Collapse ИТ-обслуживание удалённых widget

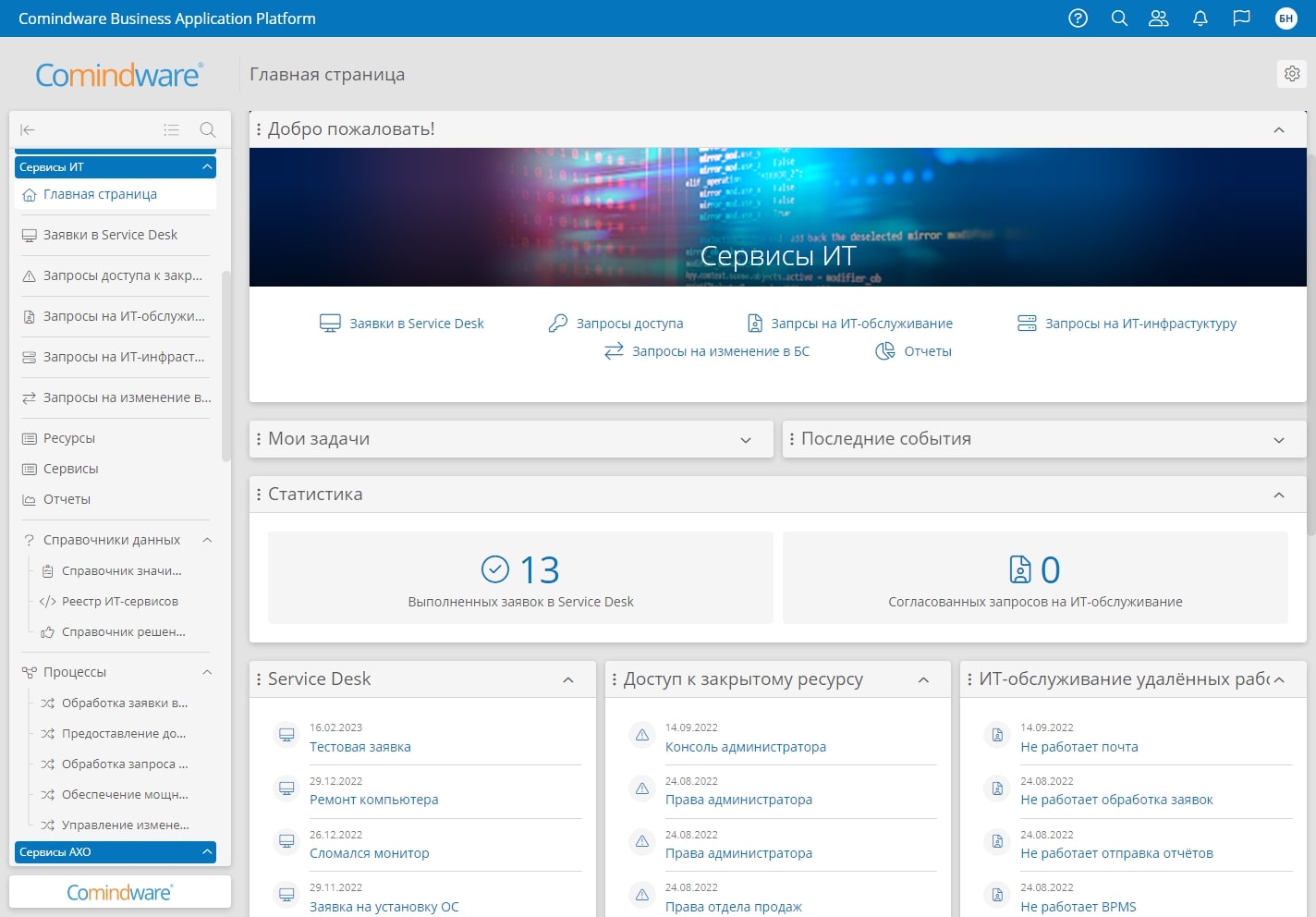tap(1279, 679)
